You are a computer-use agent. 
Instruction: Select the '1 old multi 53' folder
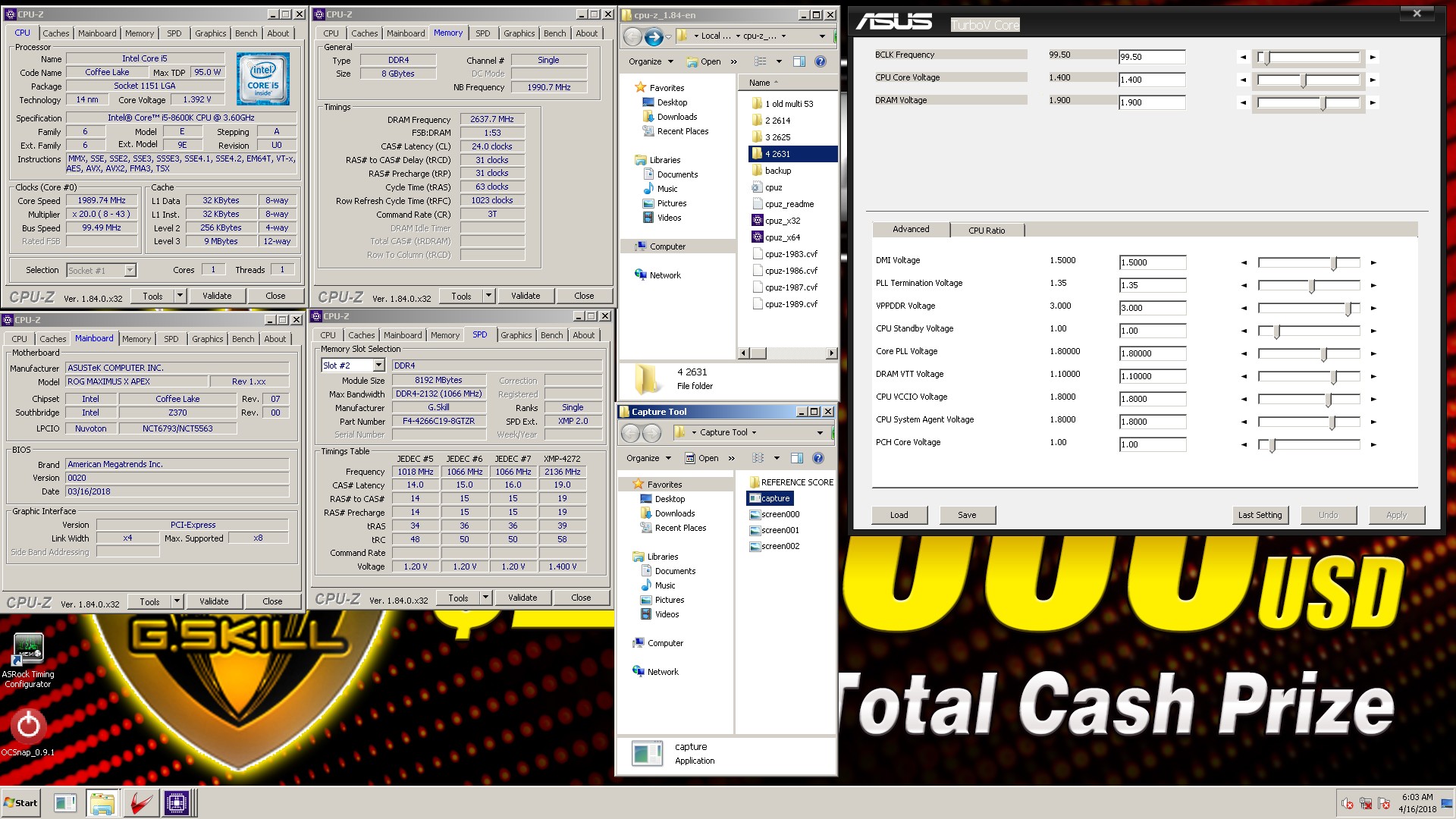[x=782, y=104]
